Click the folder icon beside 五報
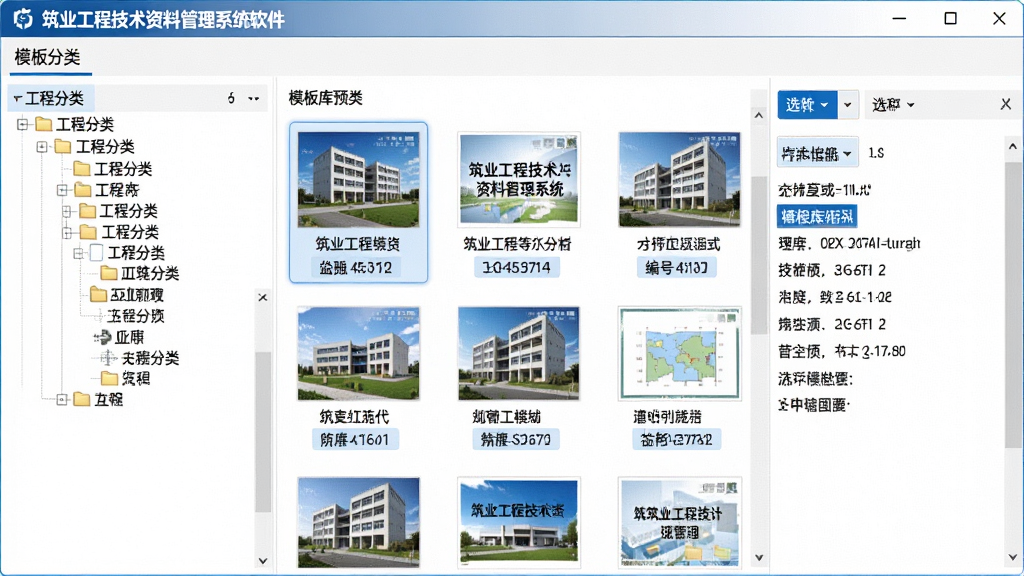The height and width of the screenshot is (576, 1024). (x=82, y=399)
